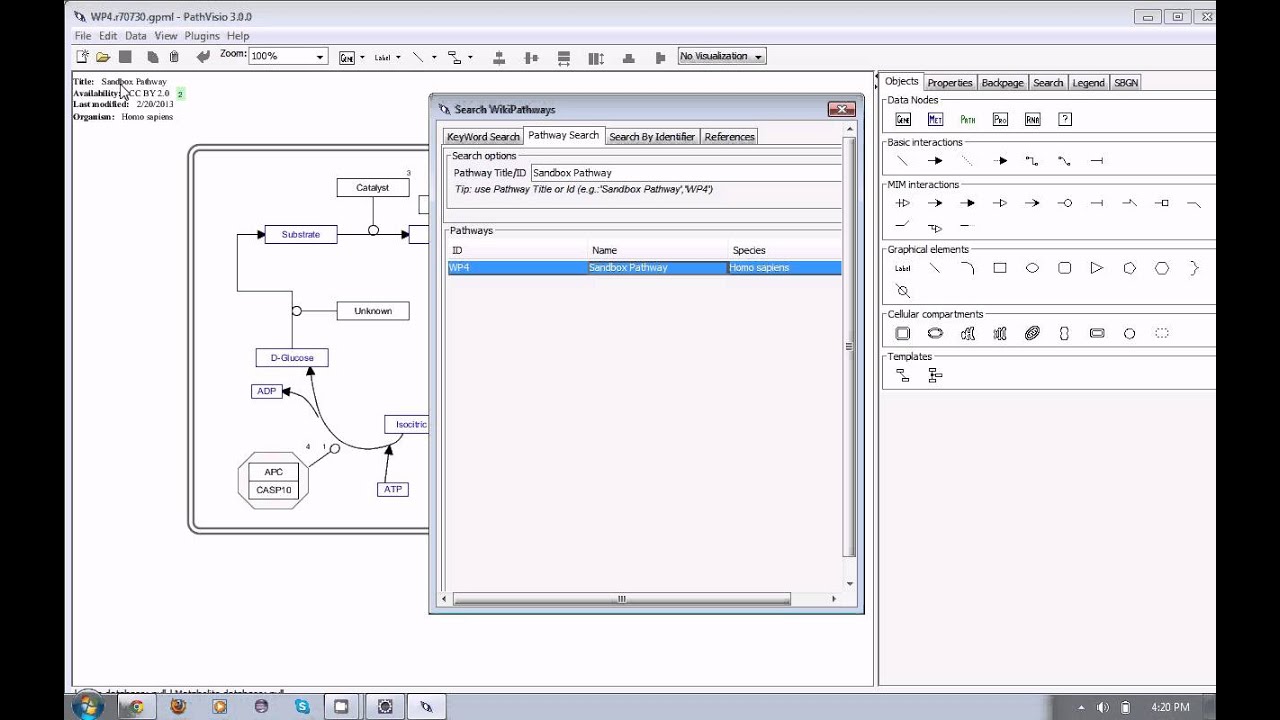
Task: Insert the first two-node interaction template
Action: (x=903, y=376)
